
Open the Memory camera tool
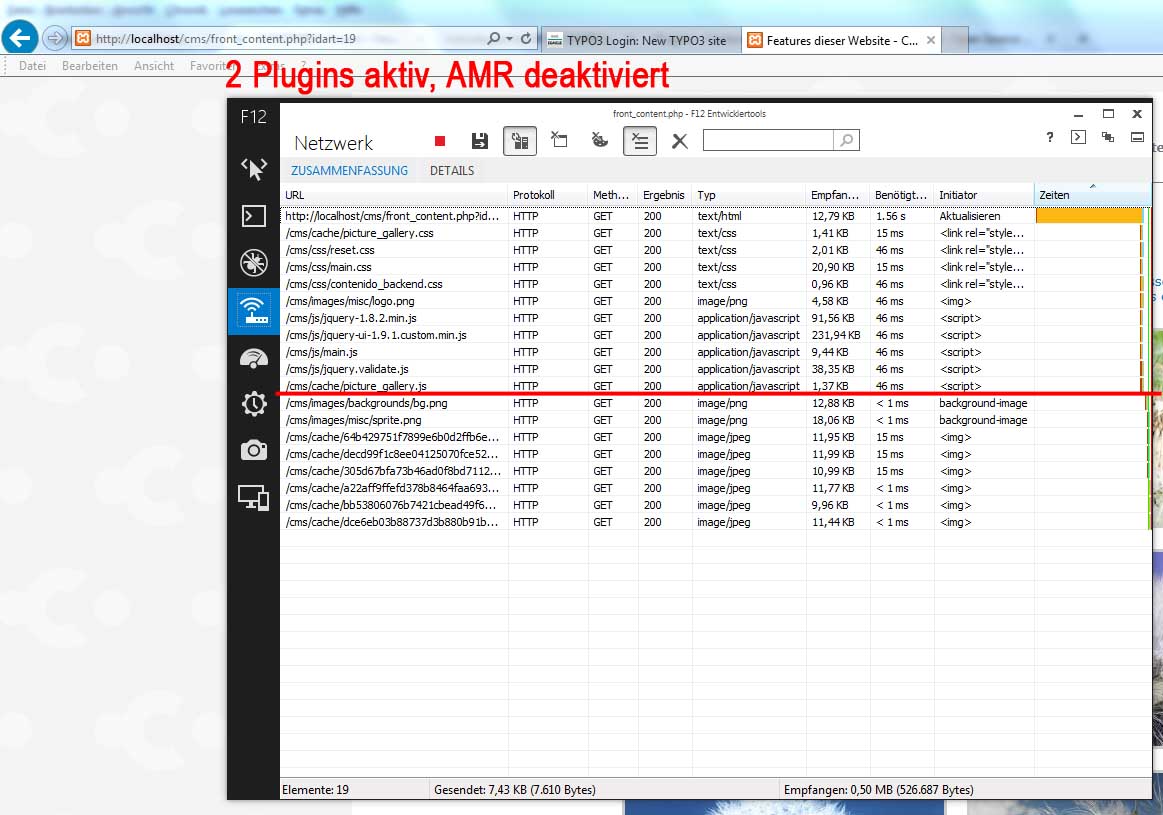(253, 451)
